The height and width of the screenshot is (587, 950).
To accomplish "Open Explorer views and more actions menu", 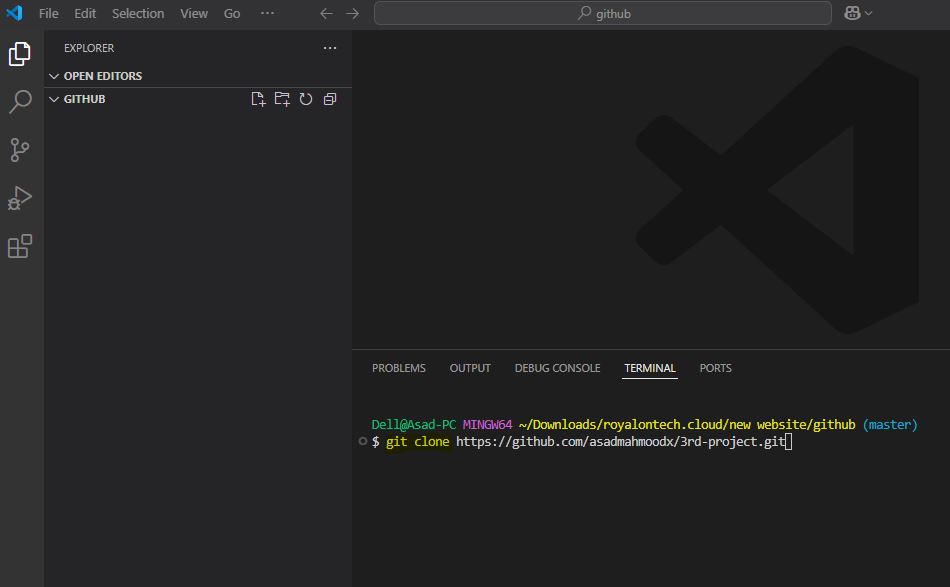I will point(330,48).
